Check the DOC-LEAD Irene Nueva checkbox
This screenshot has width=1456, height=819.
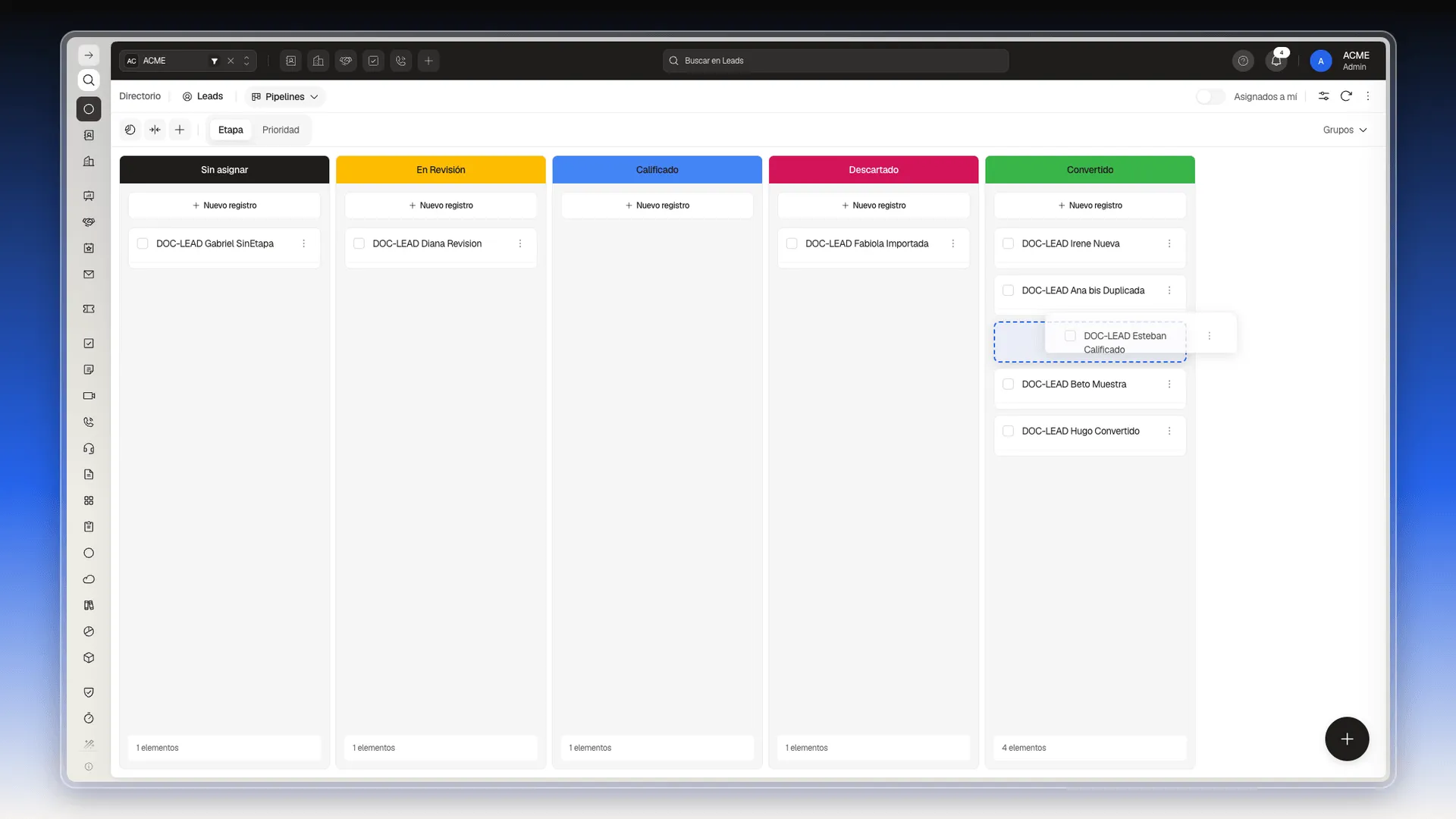tap(1009, 243)
